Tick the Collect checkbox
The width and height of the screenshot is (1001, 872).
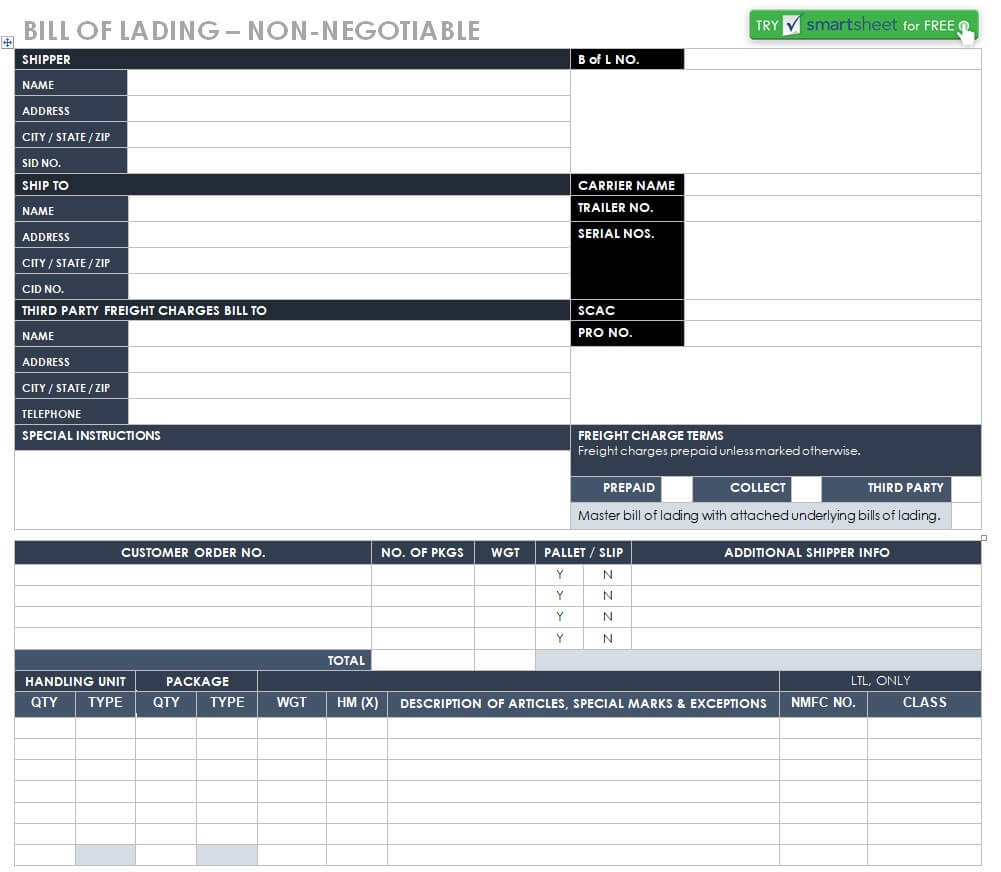(806, 489)
